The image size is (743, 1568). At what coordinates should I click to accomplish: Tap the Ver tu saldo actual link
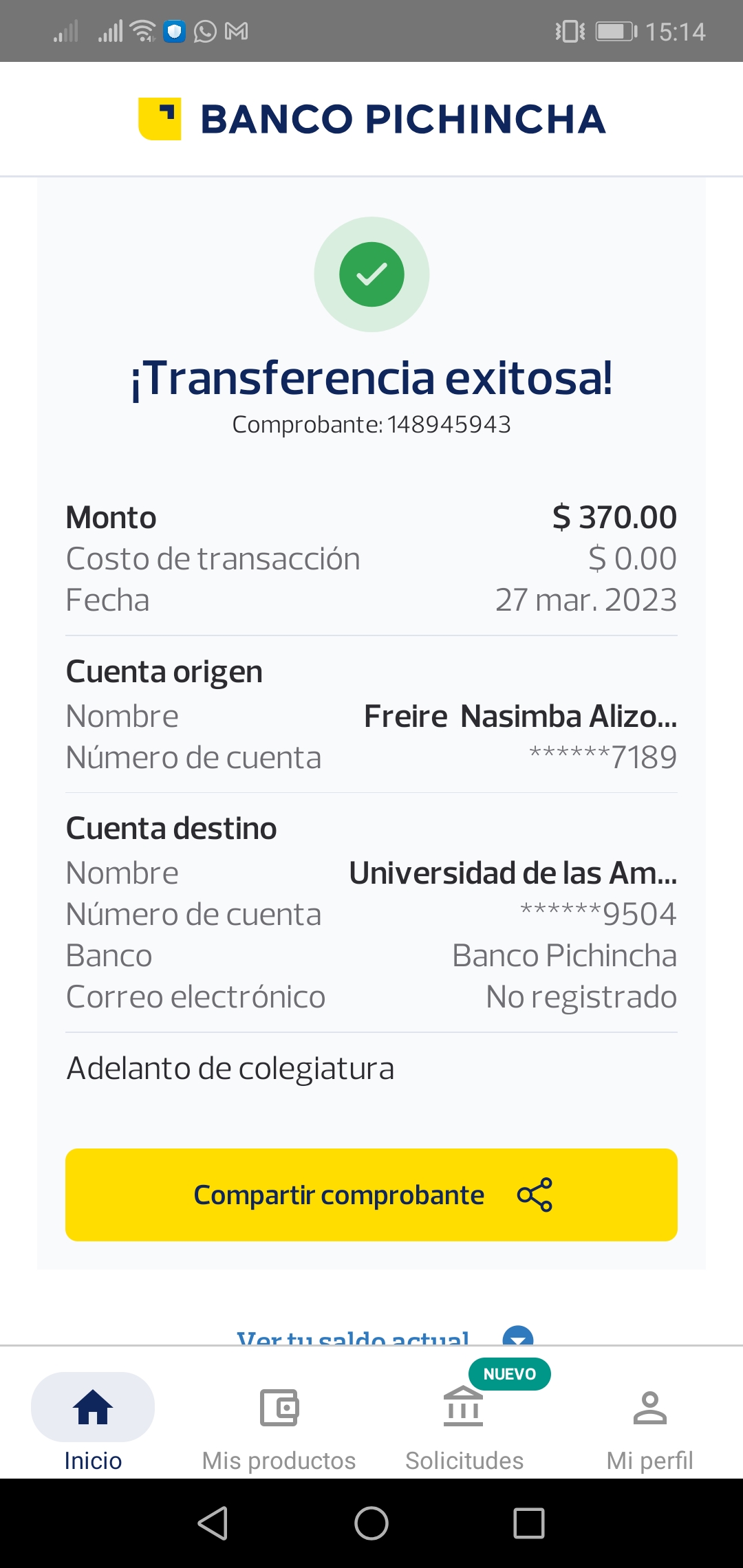353,1338
